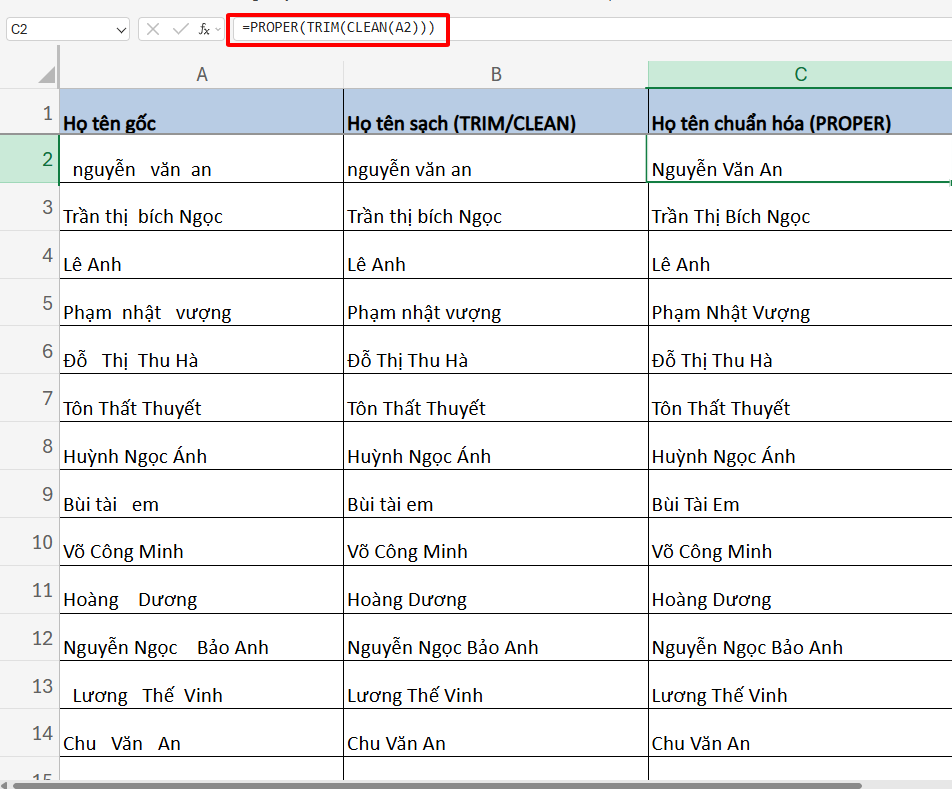Select cell A3 'Trần thị bích Ngọc'
The width and height of the screenshot is (952, 789).
coord(202,206)
